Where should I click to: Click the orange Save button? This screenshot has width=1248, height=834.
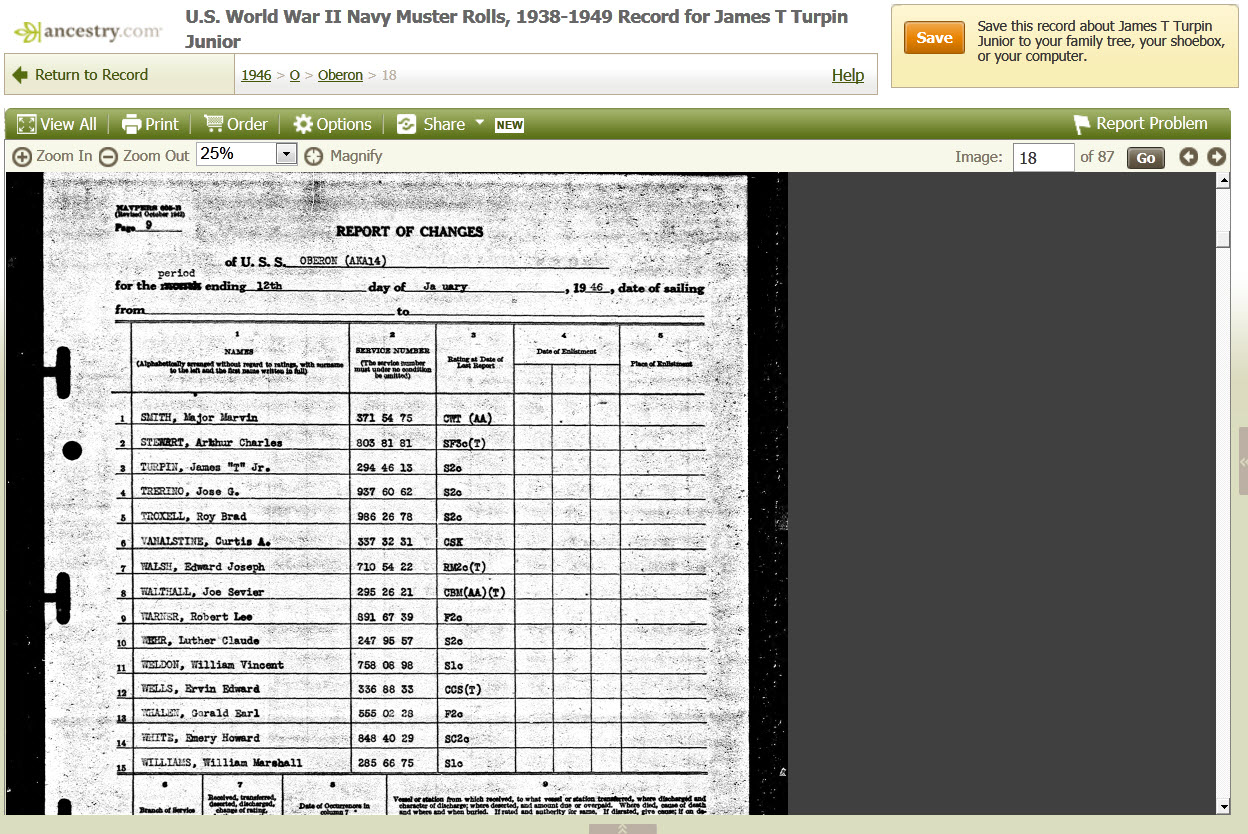click(x=934, y=38)
